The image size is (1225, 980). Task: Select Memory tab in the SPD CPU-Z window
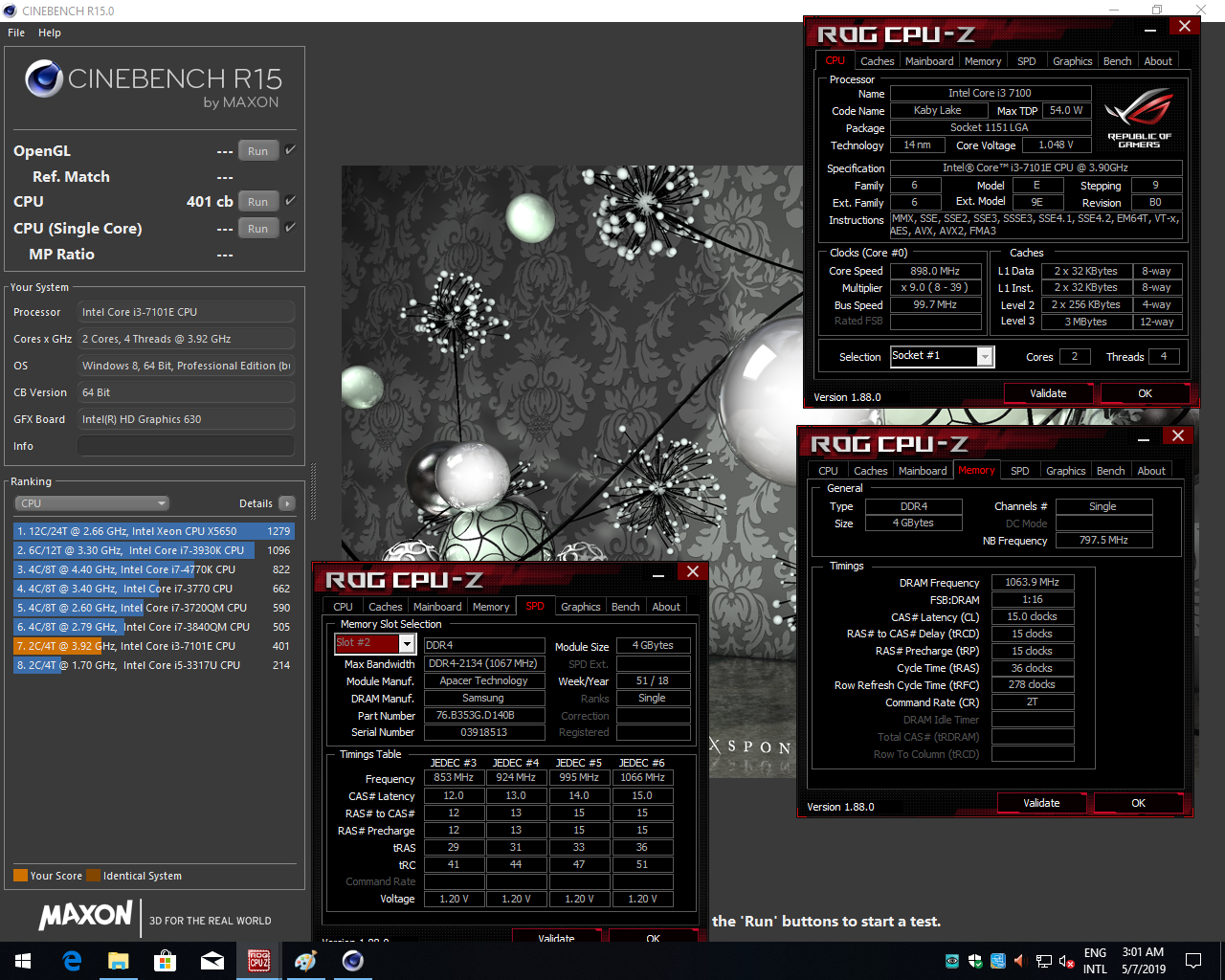tap(491, 607)
